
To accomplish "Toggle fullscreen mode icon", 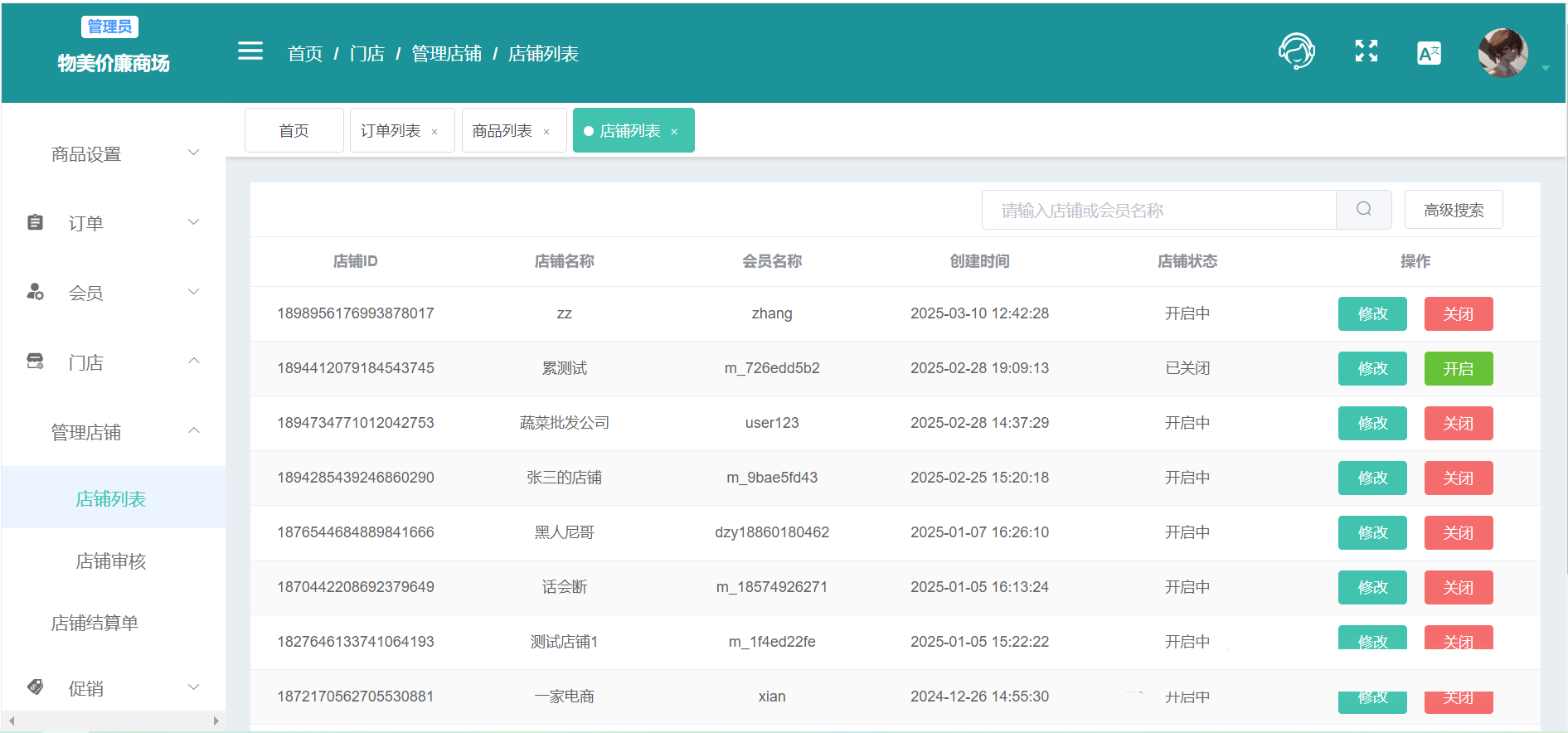I will [1366, 51].
